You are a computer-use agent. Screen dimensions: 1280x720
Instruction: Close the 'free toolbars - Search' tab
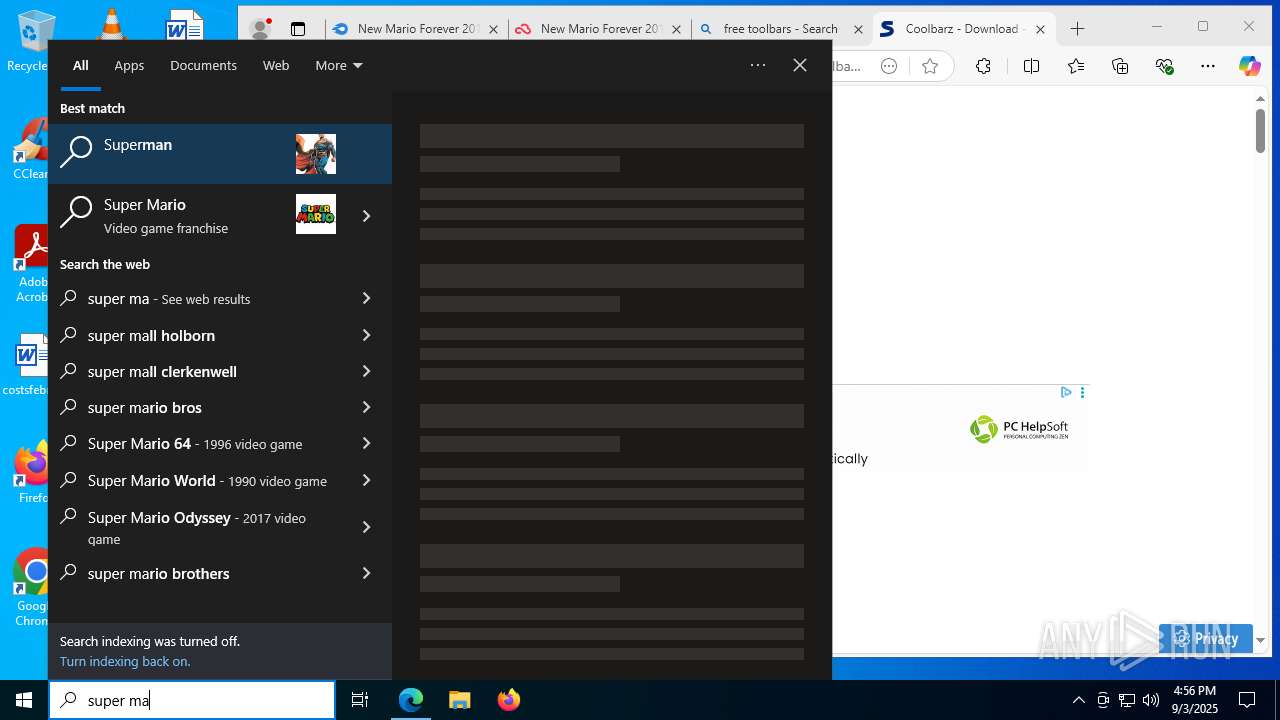tap(858, 29)
